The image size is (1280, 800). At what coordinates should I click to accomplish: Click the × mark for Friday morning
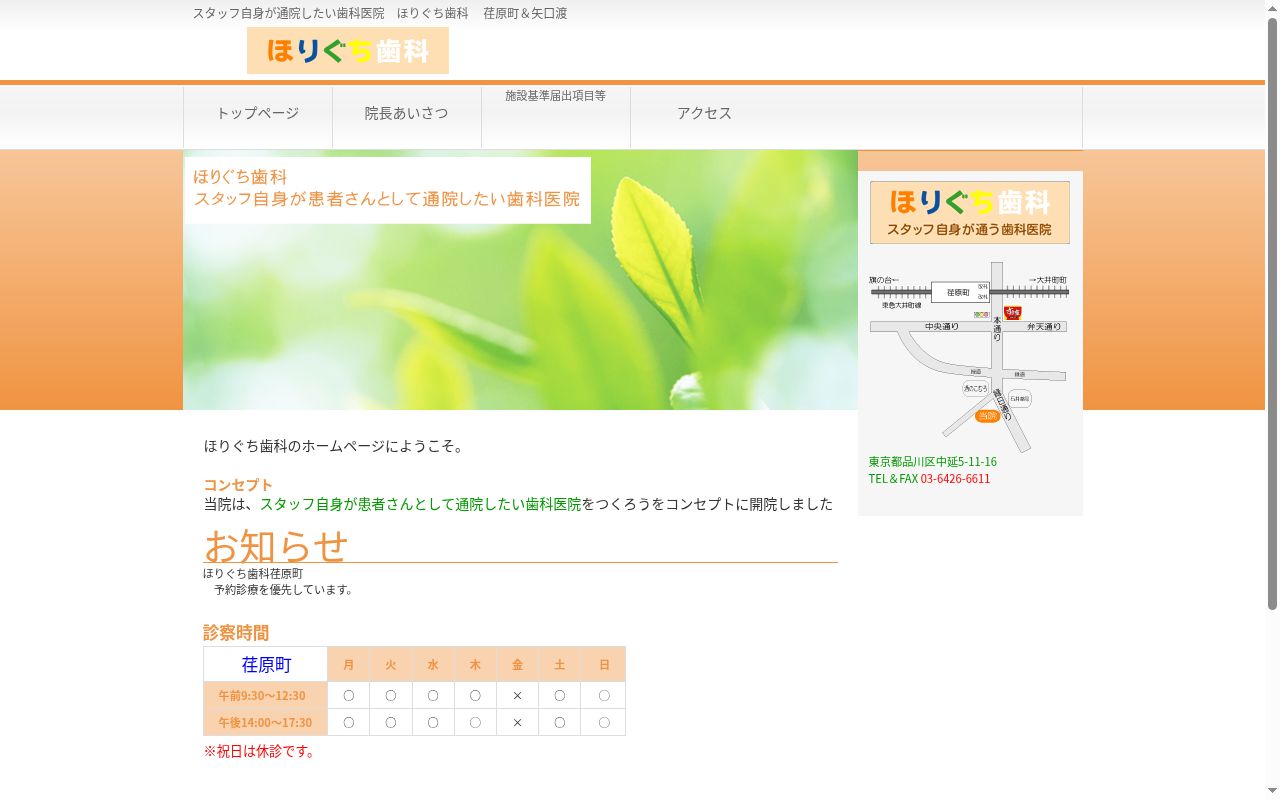(x=517, y=696)
